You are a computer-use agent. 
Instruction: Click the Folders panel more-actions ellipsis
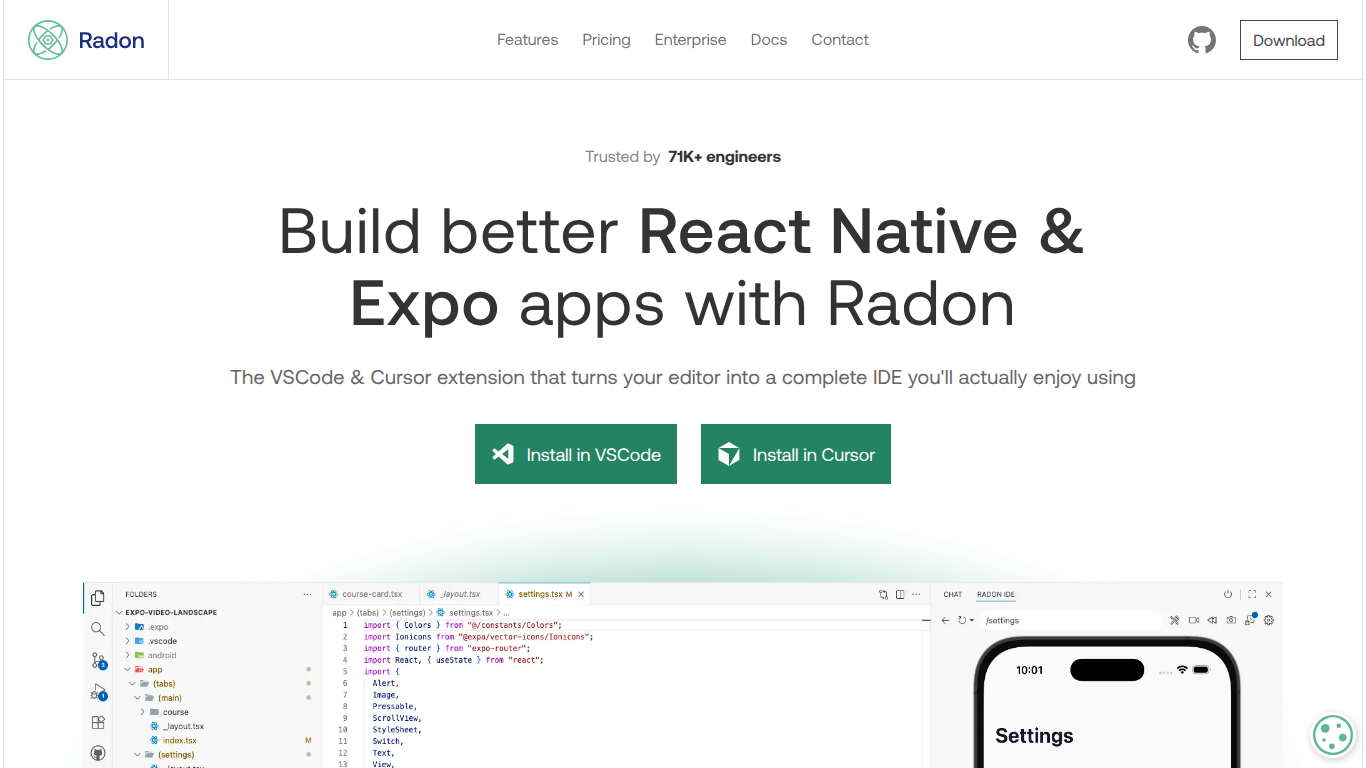click(307, 594)
